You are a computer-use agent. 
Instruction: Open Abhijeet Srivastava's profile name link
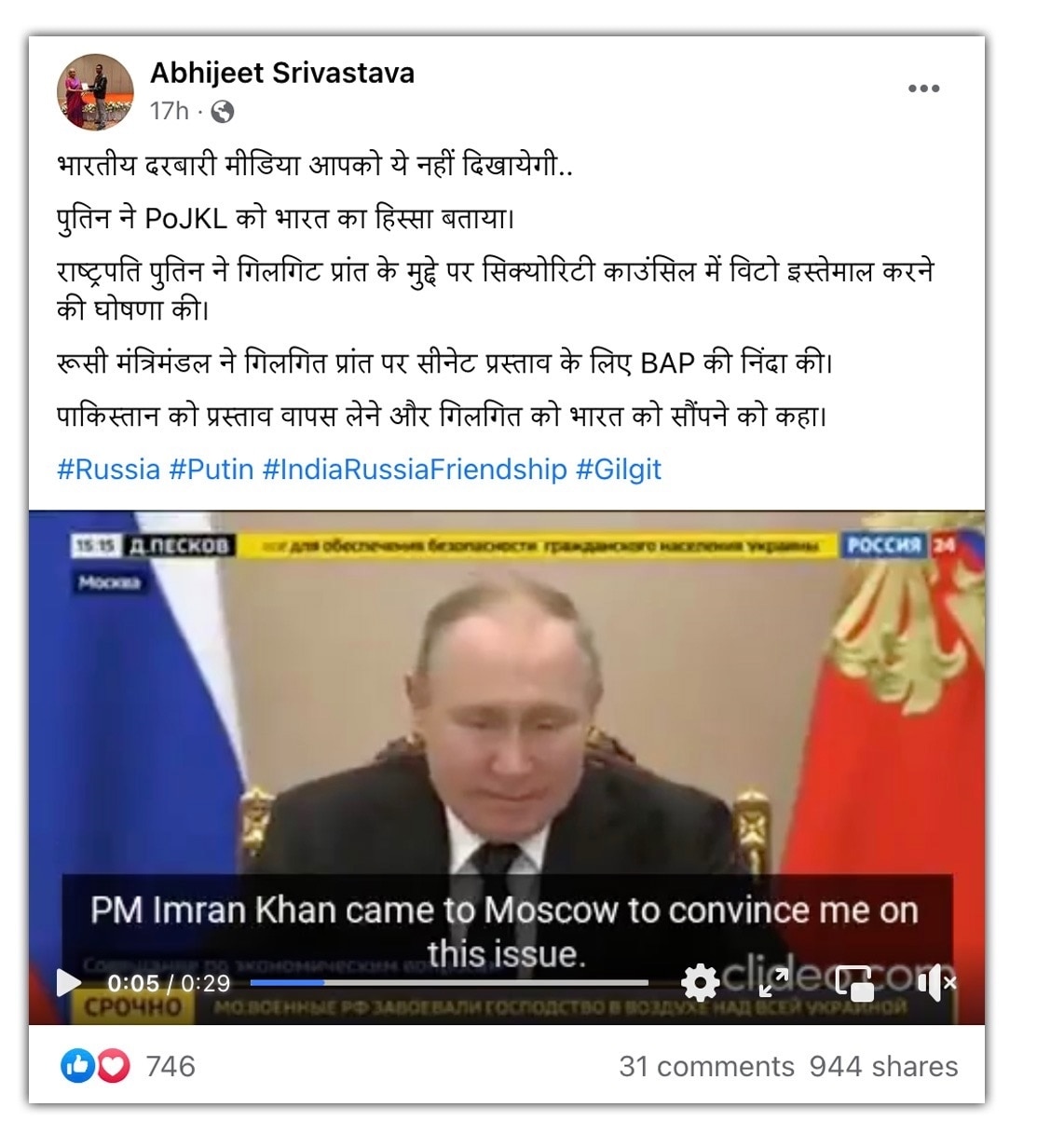click(x=282, y=73)
